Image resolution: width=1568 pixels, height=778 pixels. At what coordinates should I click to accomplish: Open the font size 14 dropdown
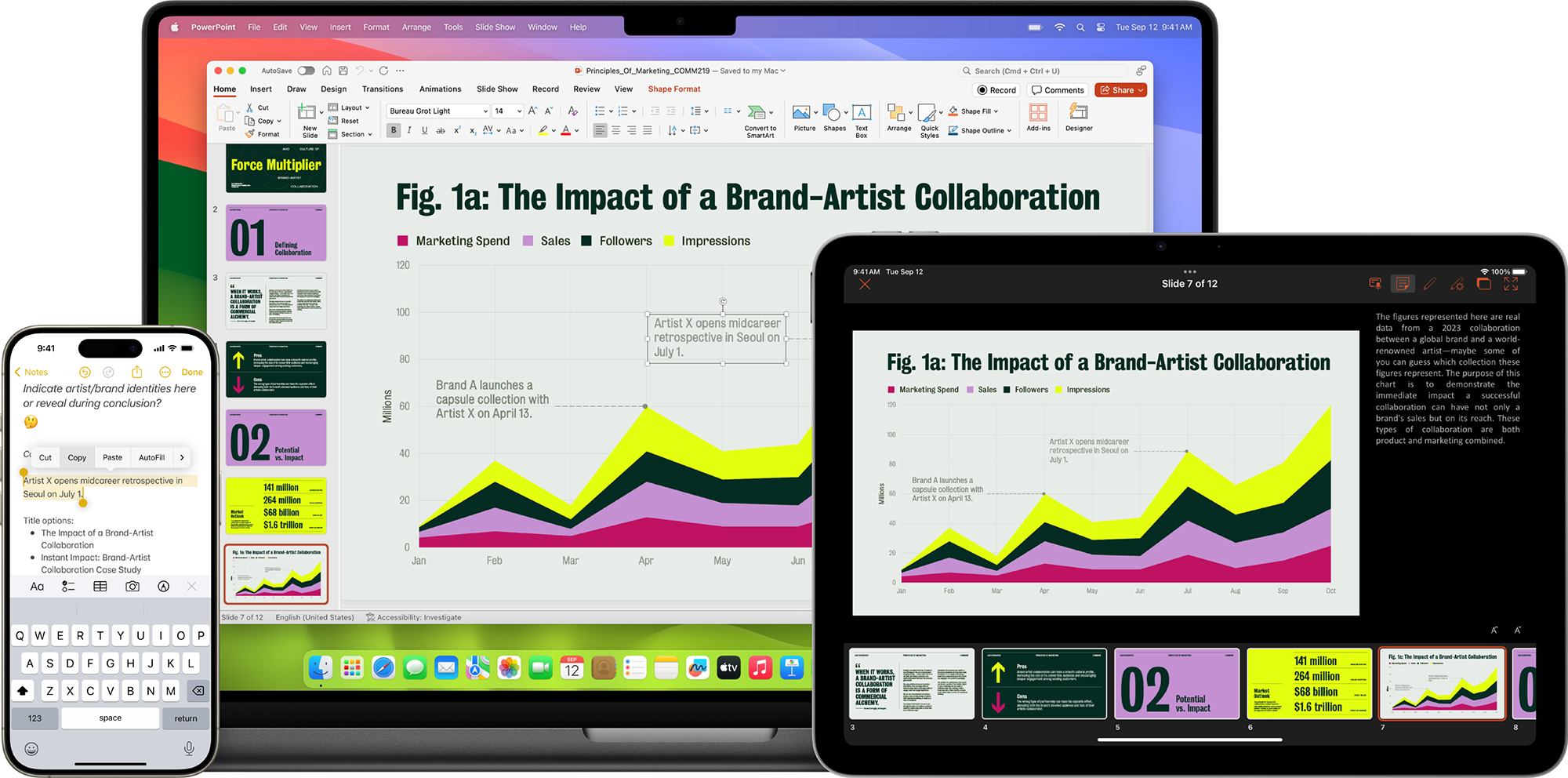tap(519, 111)
